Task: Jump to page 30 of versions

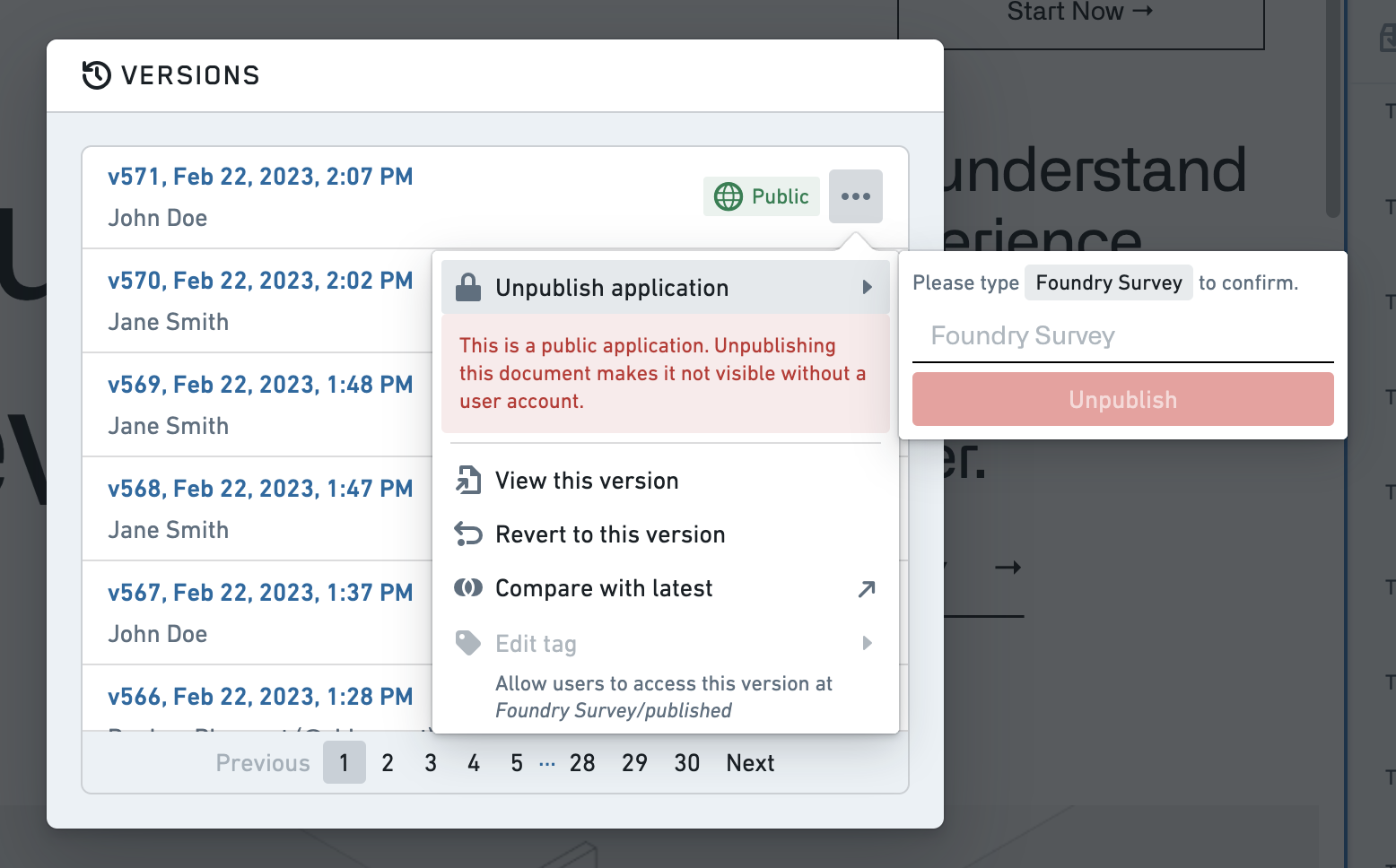Action: pyautogui.click(x=687, y=763)
